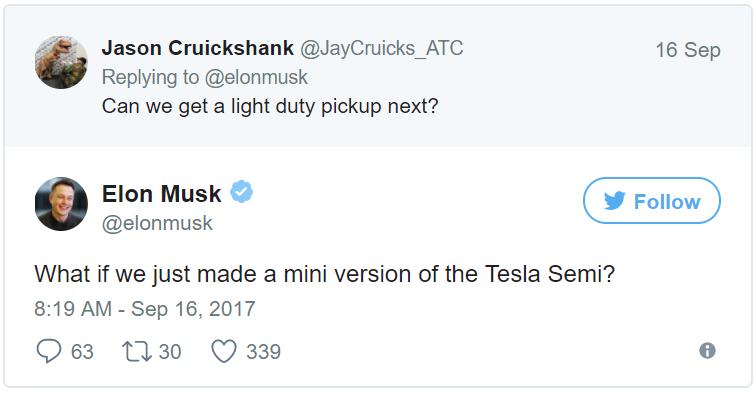The image size is (756, 393).
Task: Open Elon Musk's profile picture
Action: point(61,203)
